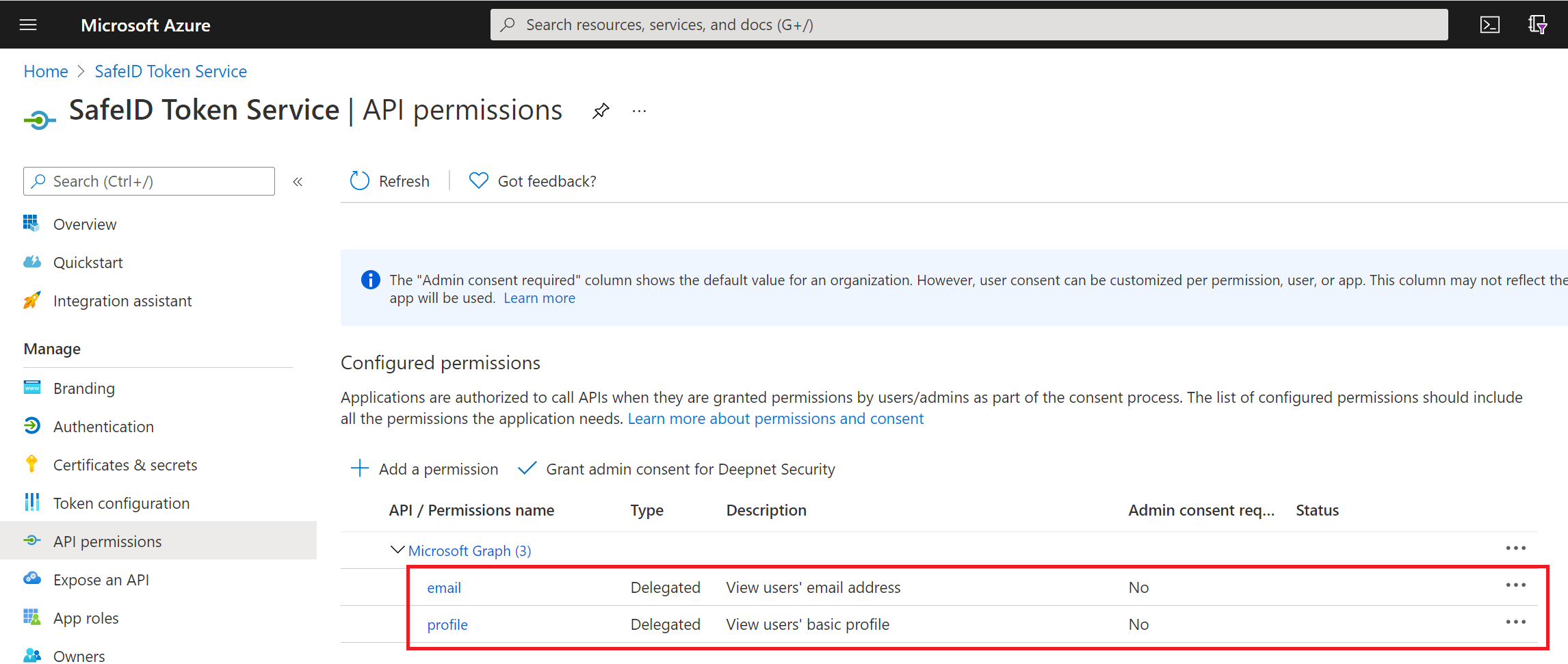Go to Certificates & secrets in sidebar
1568x664 pixels.
click(x=125, y=465)
